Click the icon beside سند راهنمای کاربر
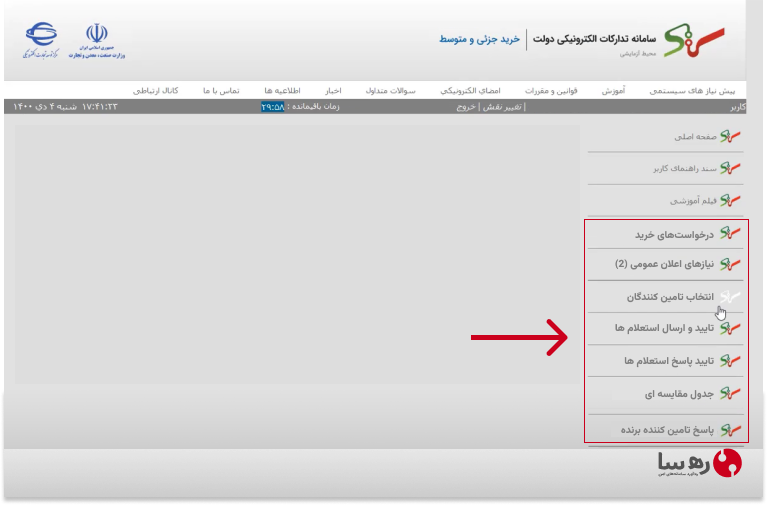The height and width of the screenshot is (505, 767). click(730, 168)
